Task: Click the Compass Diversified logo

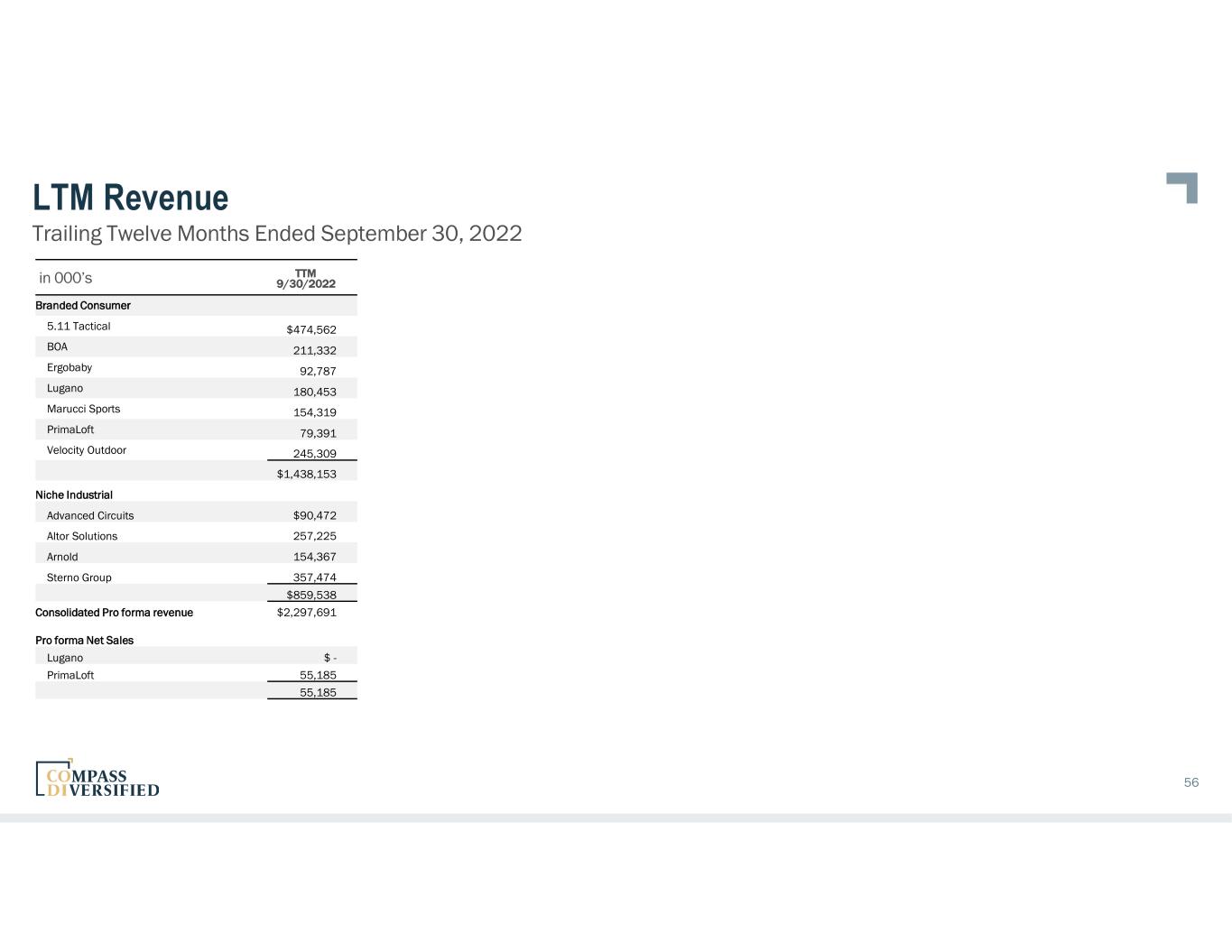Action: 97,779
